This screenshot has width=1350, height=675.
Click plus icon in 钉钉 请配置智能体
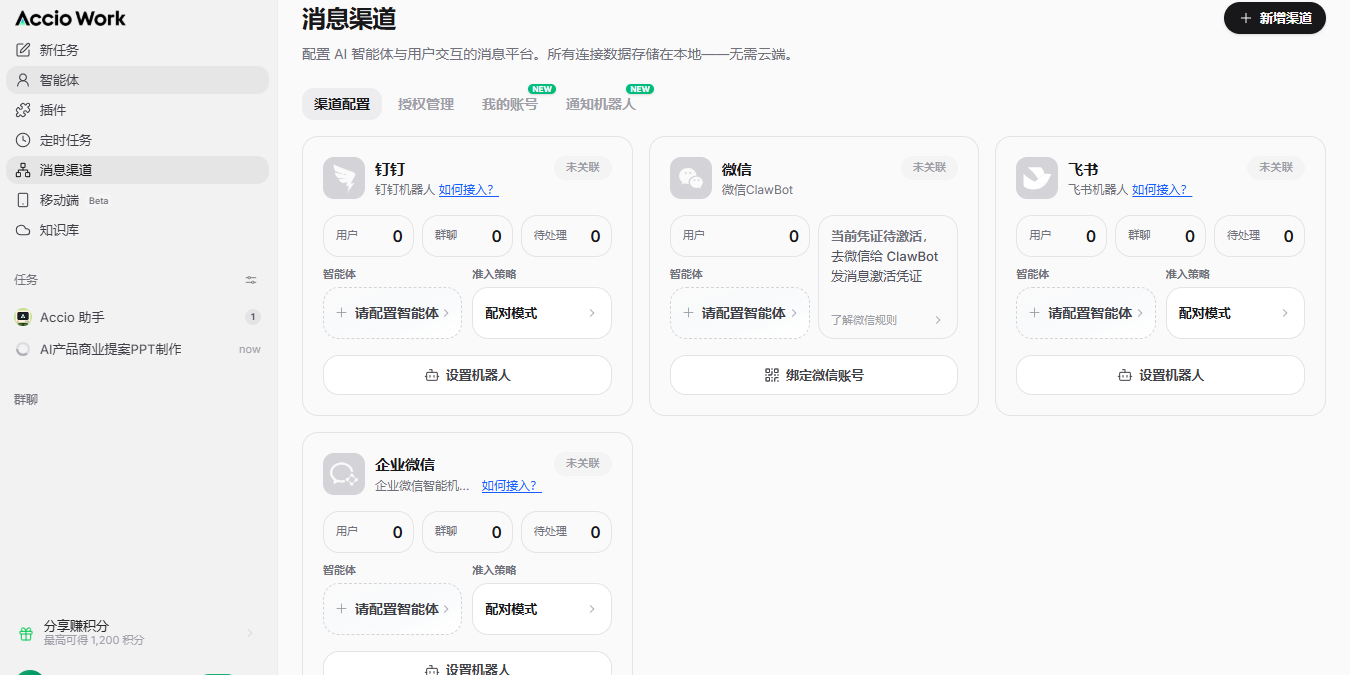pyautogui.click(x=341, y=313)
